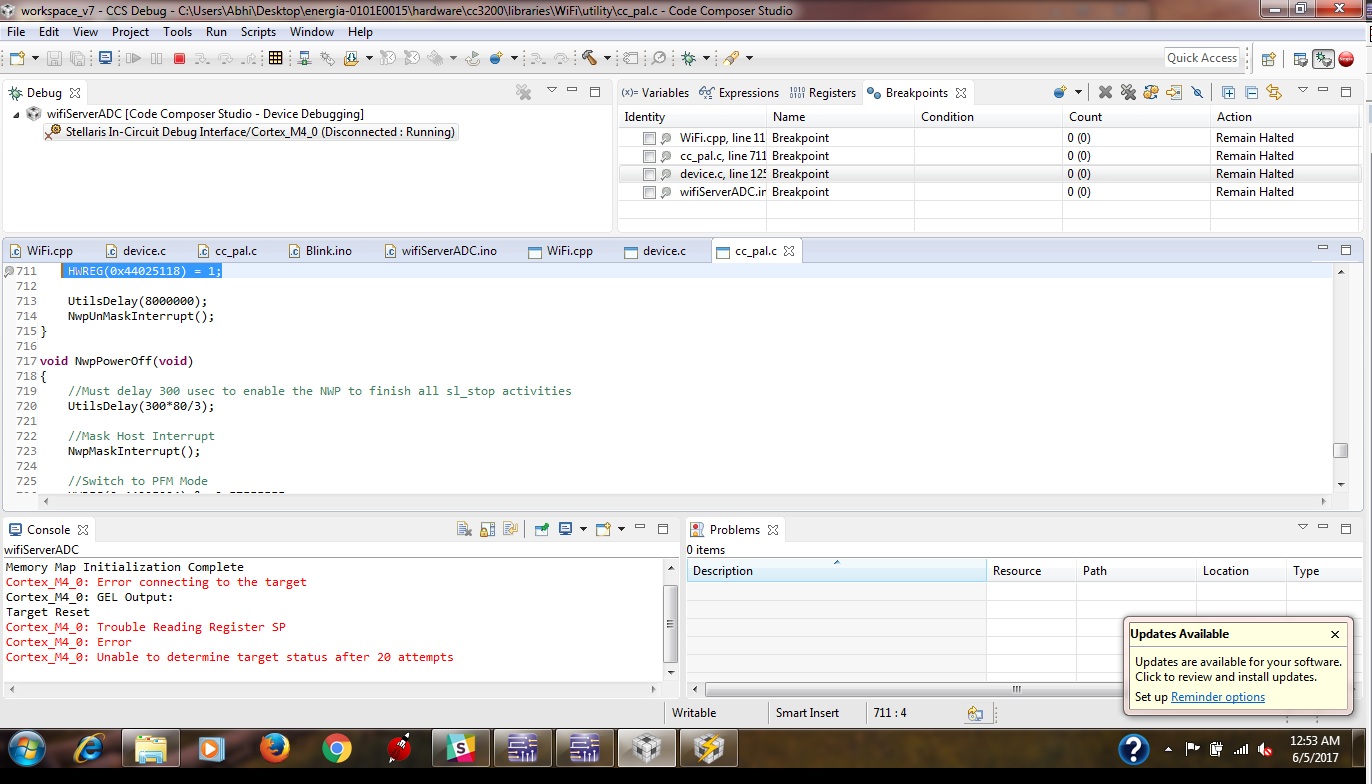Click the Problems horizontal scrollbar thumb
The height and width of the screenshot is (784, 1372).
[1015, 689]
